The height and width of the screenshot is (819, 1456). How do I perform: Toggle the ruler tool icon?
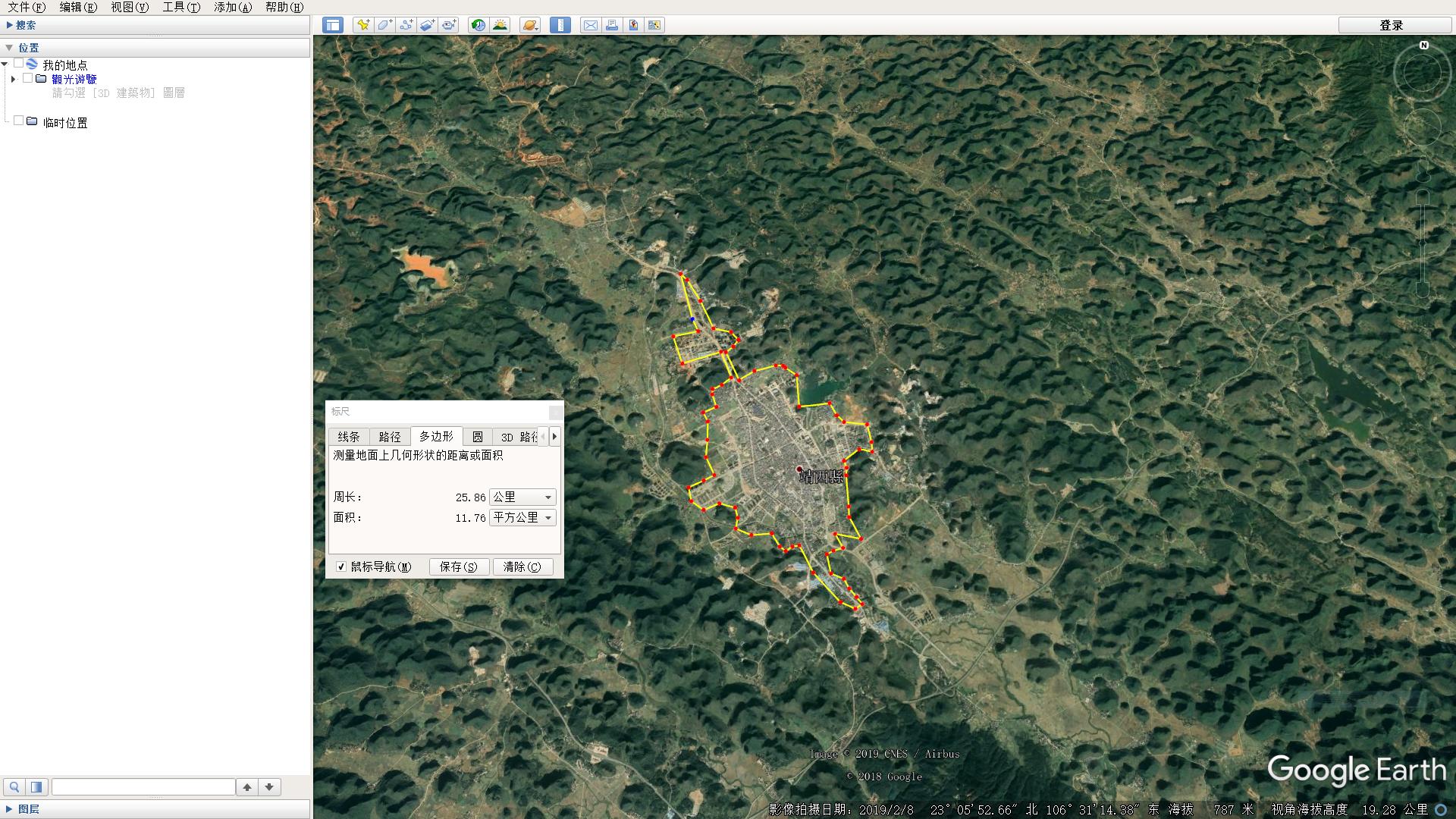pos(560,25)
